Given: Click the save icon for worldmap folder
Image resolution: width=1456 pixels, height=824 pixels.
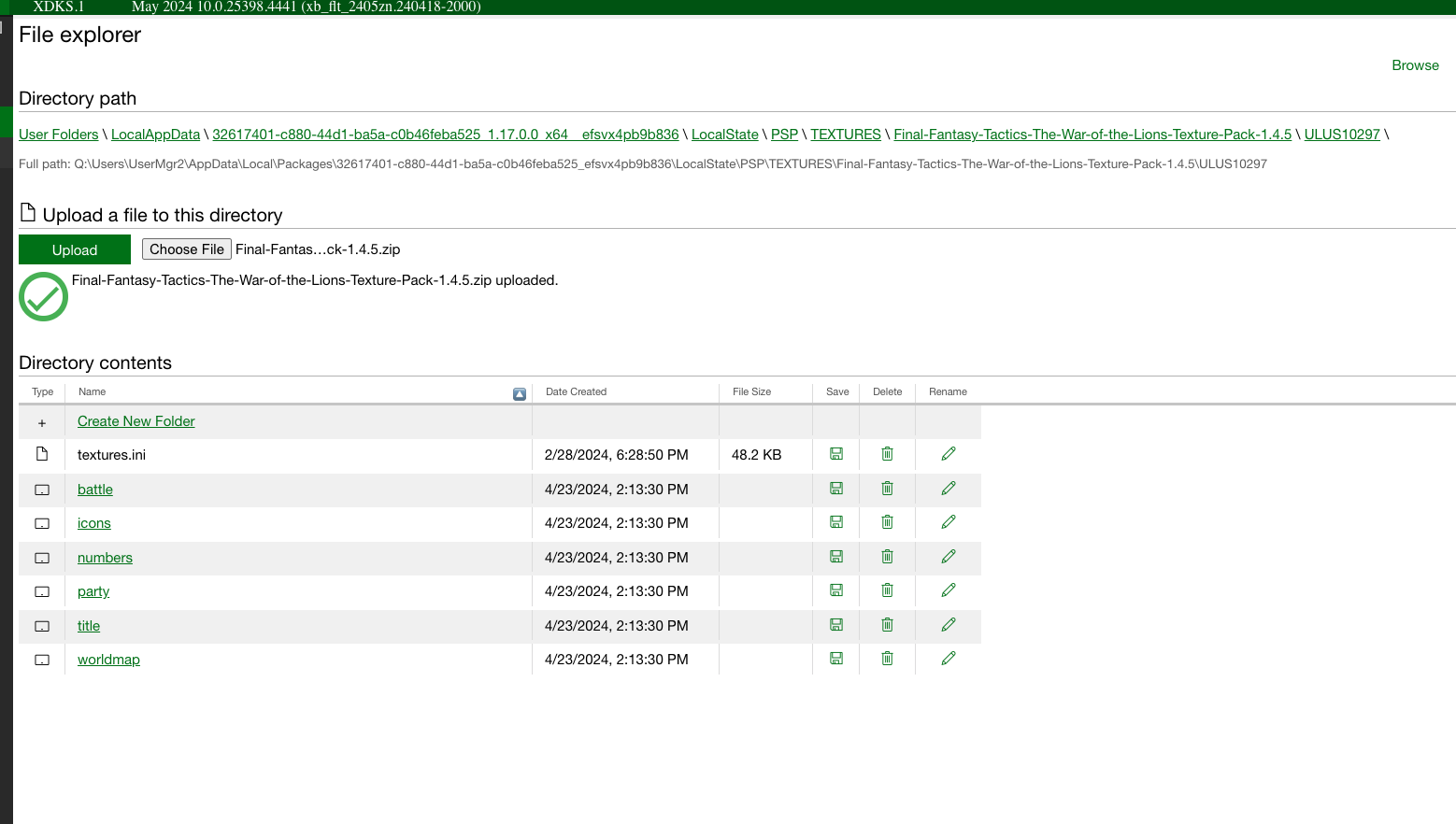Looking at the screenshot, I should pos(836,659).
